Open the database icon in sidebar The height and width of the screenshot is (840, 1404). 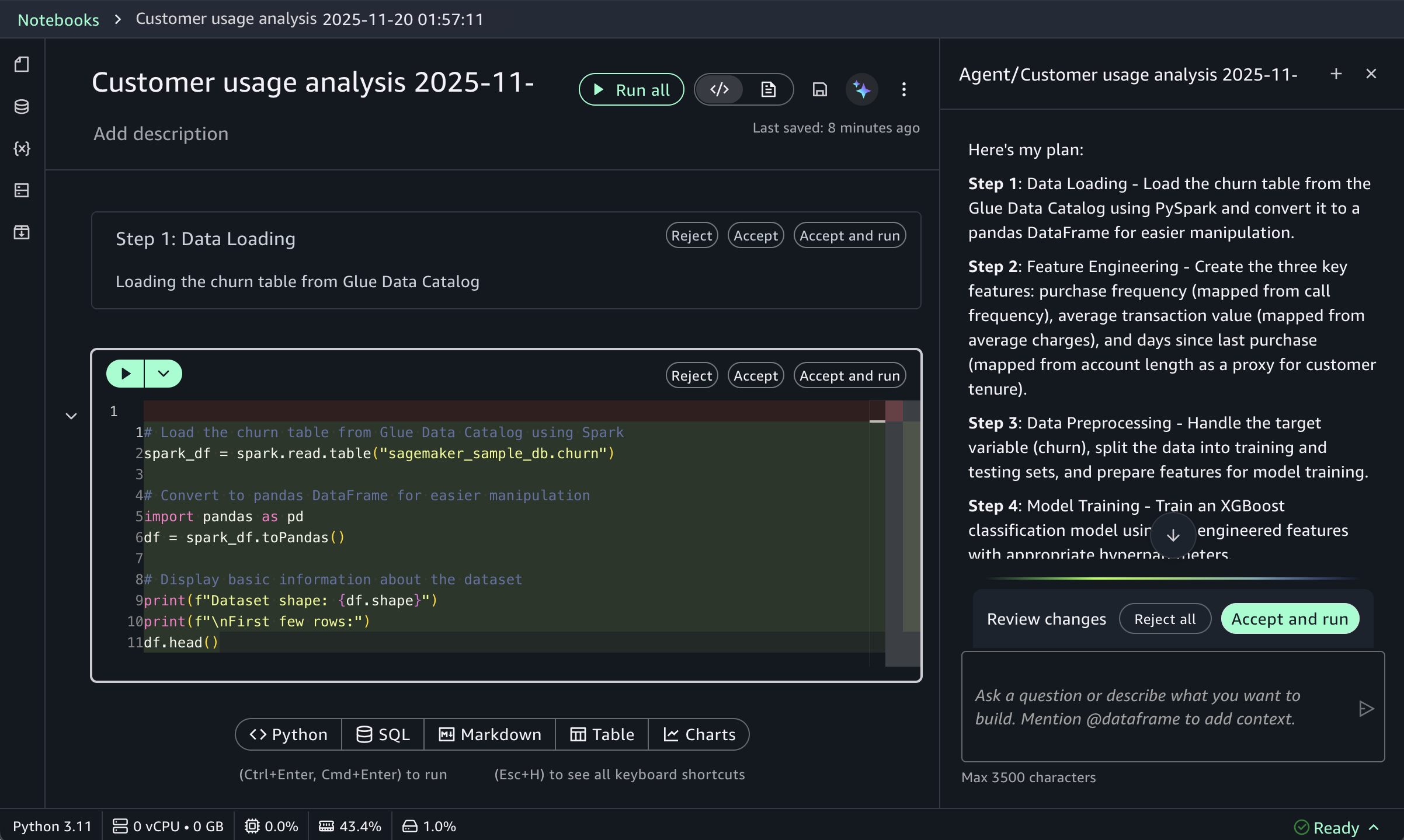click(x=22, y=106)
